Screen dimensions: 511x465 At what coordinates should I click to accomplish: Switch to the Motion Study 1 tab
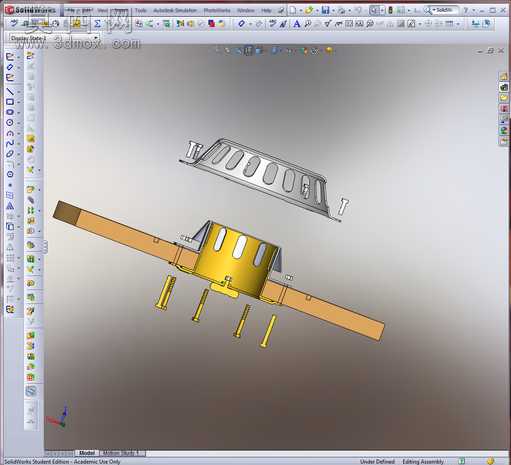[x=122, y=453]
